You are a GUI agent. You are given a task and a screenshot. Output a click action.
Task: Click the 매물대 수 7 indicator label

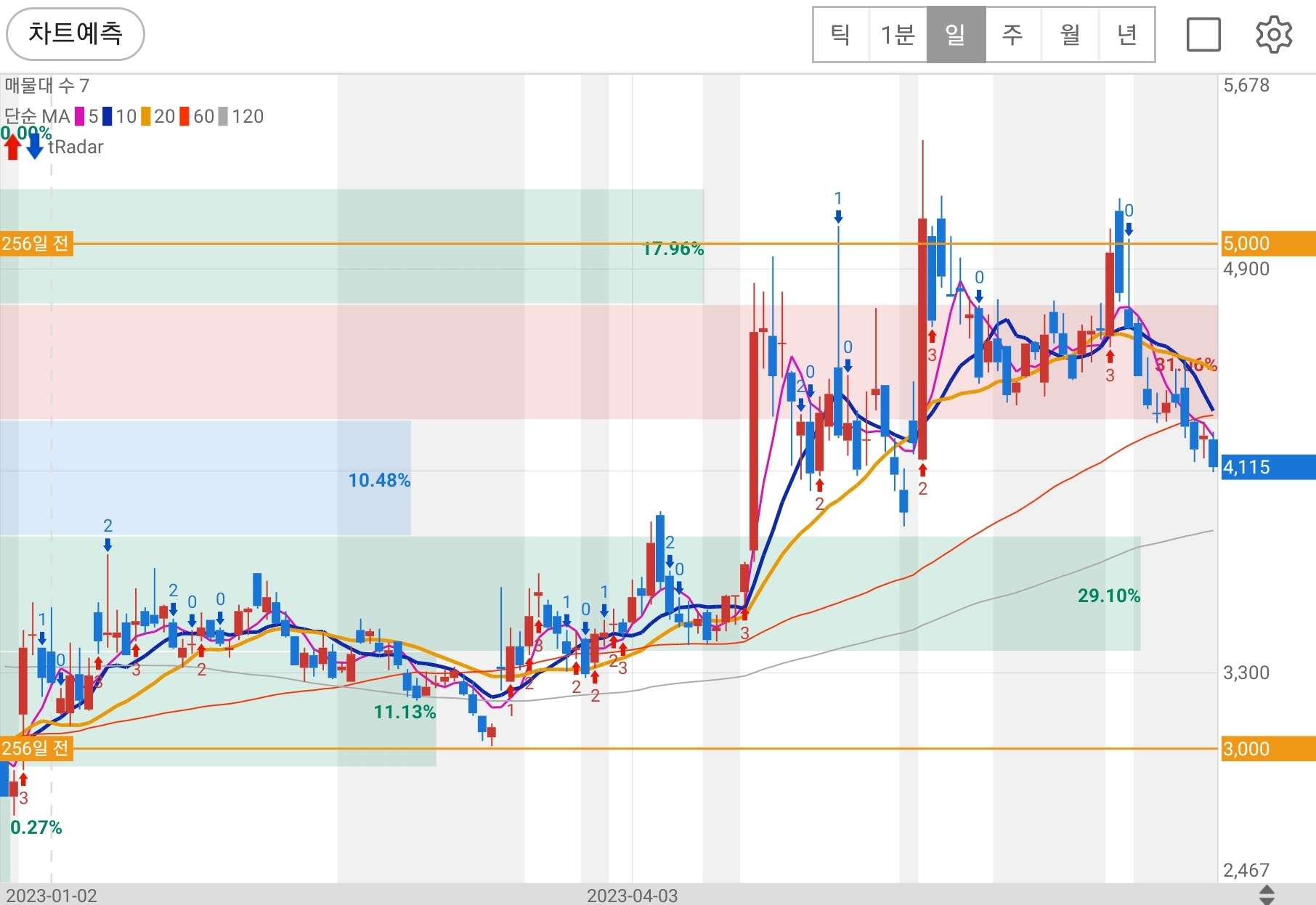[x=47, y=86]
